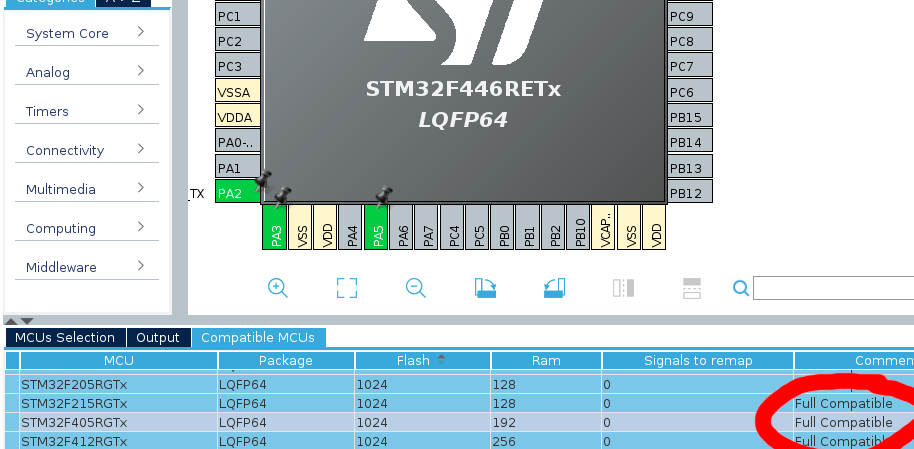Click the Signals to remap column header
The width and height of the screenshot is (914, 449).
(x=698, y=360)
